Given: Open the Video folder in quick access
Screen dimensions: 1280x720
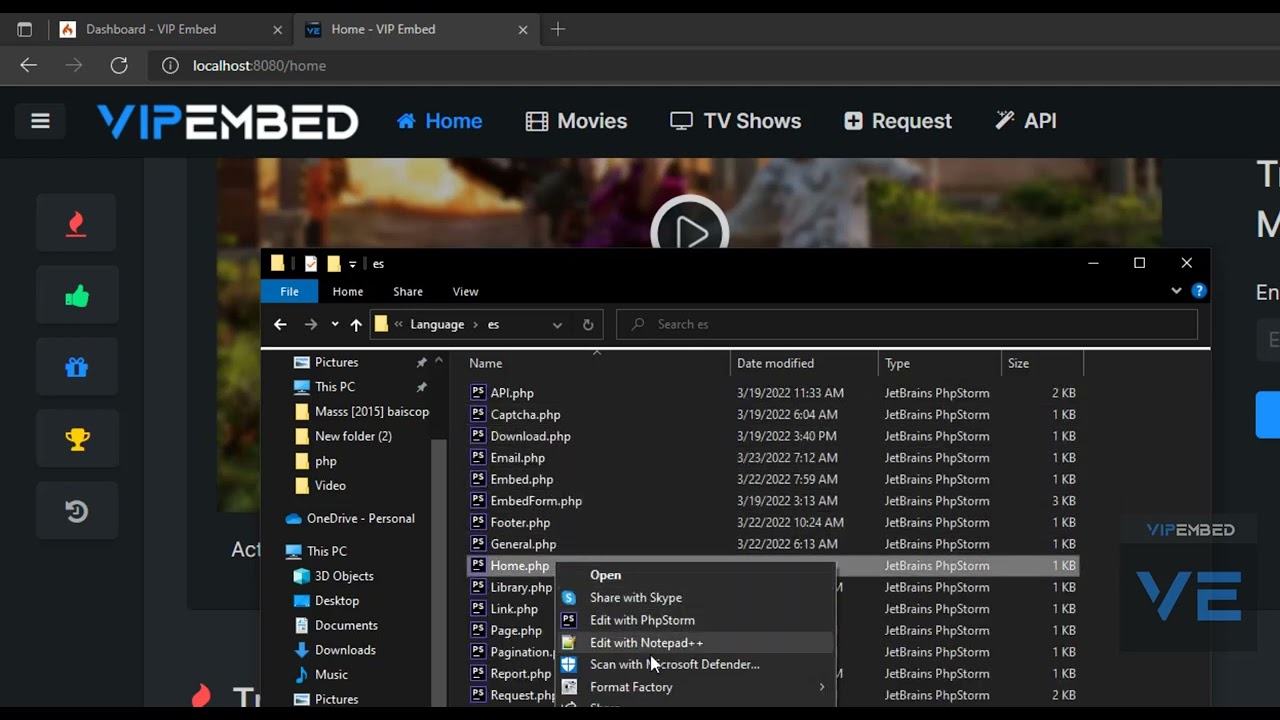Looking at the screenshot, I should (330, 485).
